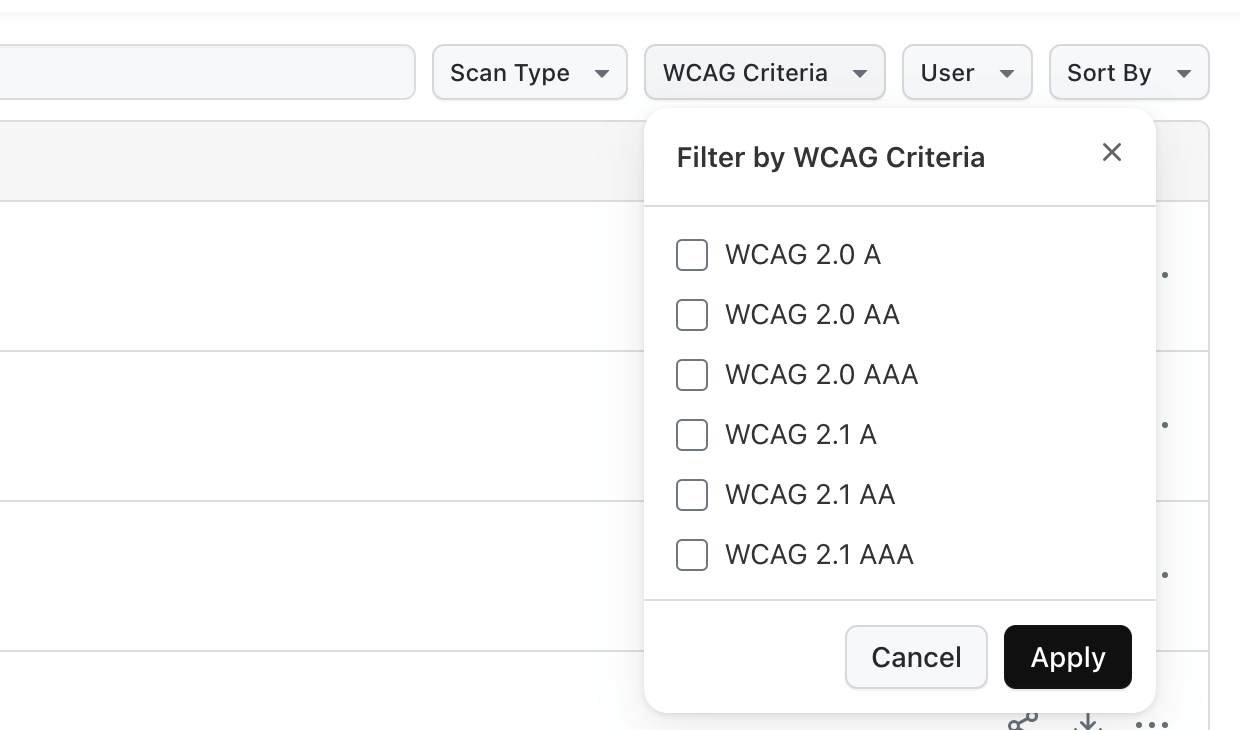
Task: Select the WCAG 2.1 A checkbox
Action: click(692, 435)
